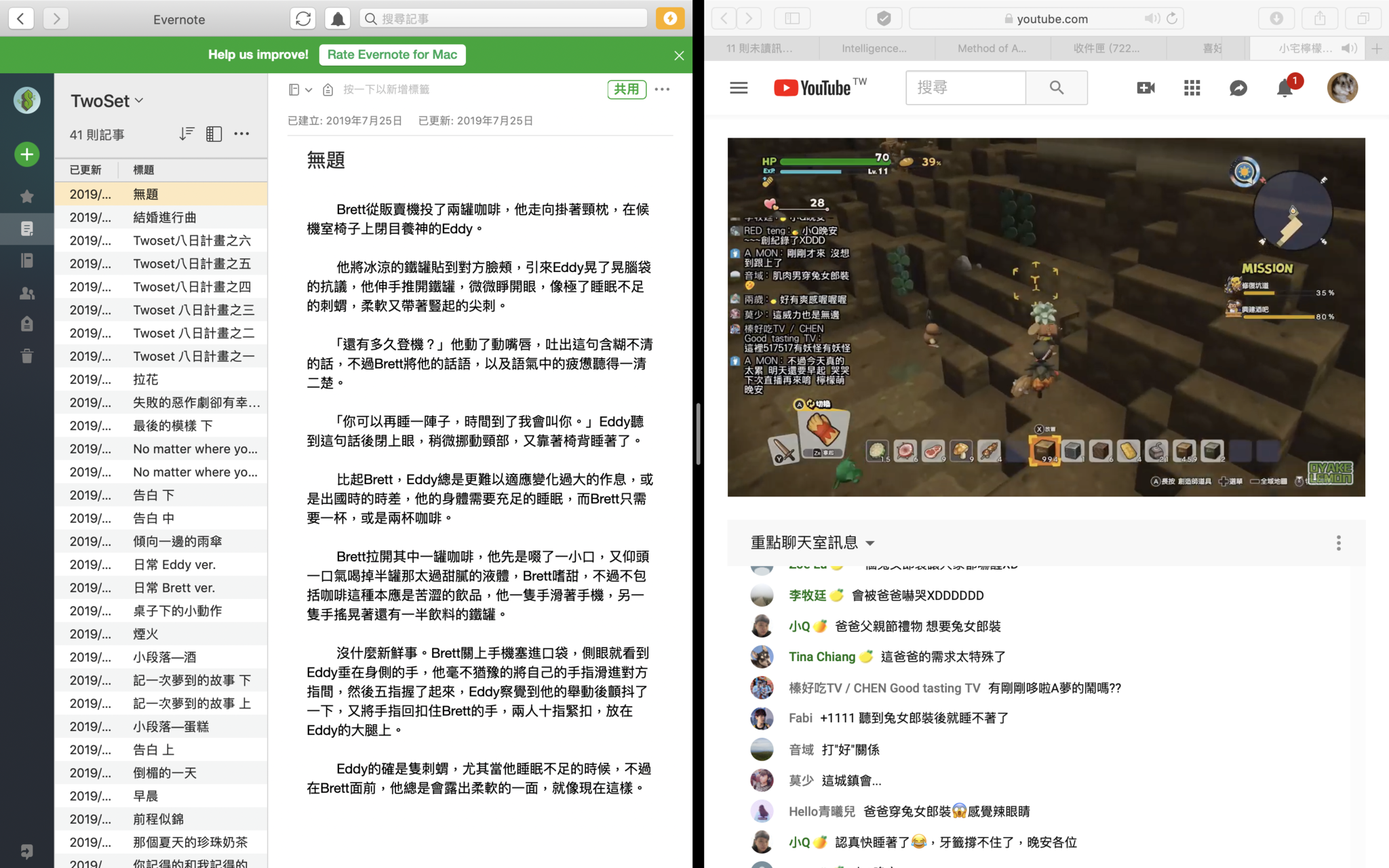
Task: Show Safari downloads
Action: tap(1276, 18)
